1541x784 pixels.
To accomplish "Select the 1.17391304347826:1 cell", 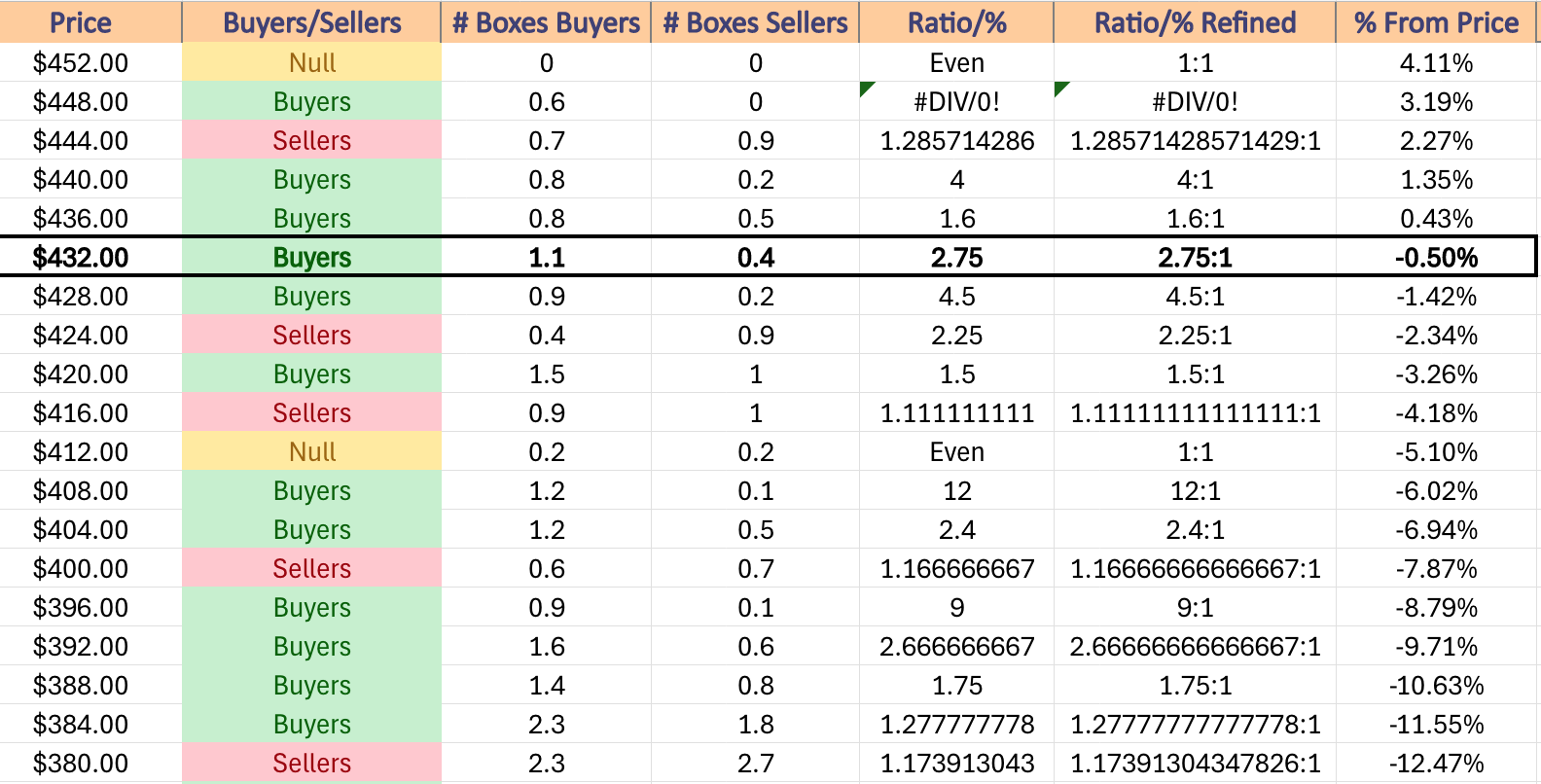I will coord(1195,763).
